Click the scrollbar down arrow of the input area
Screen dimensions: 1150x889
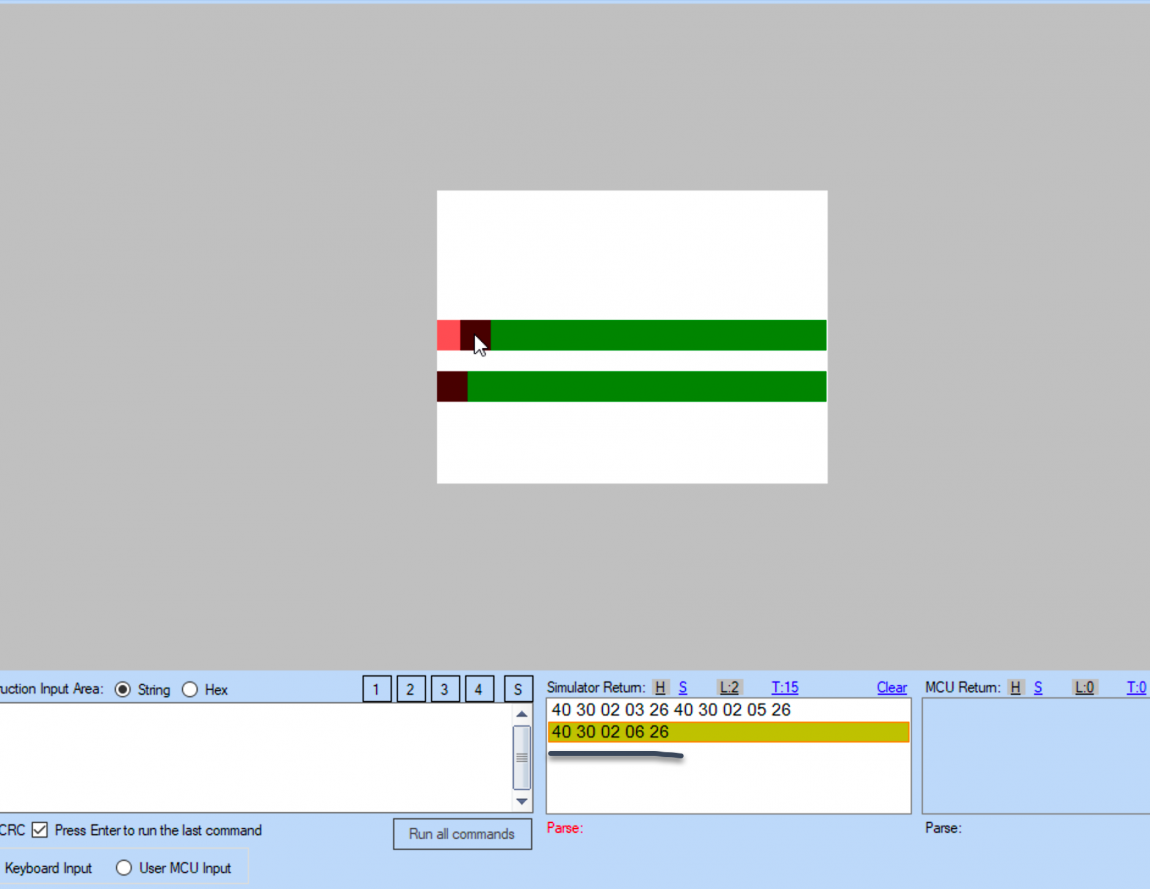[521, 800]
